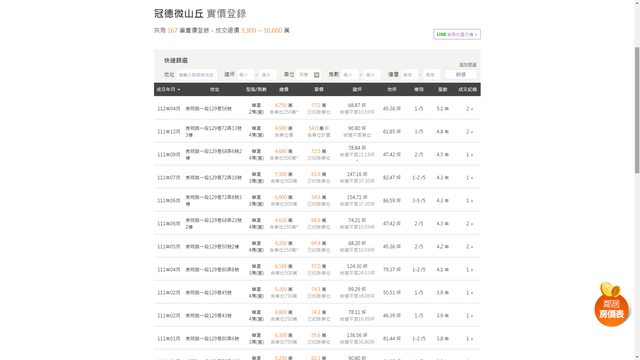Click the 屋齡 column header
Viewport: 640px width, 360px height.
442,89
